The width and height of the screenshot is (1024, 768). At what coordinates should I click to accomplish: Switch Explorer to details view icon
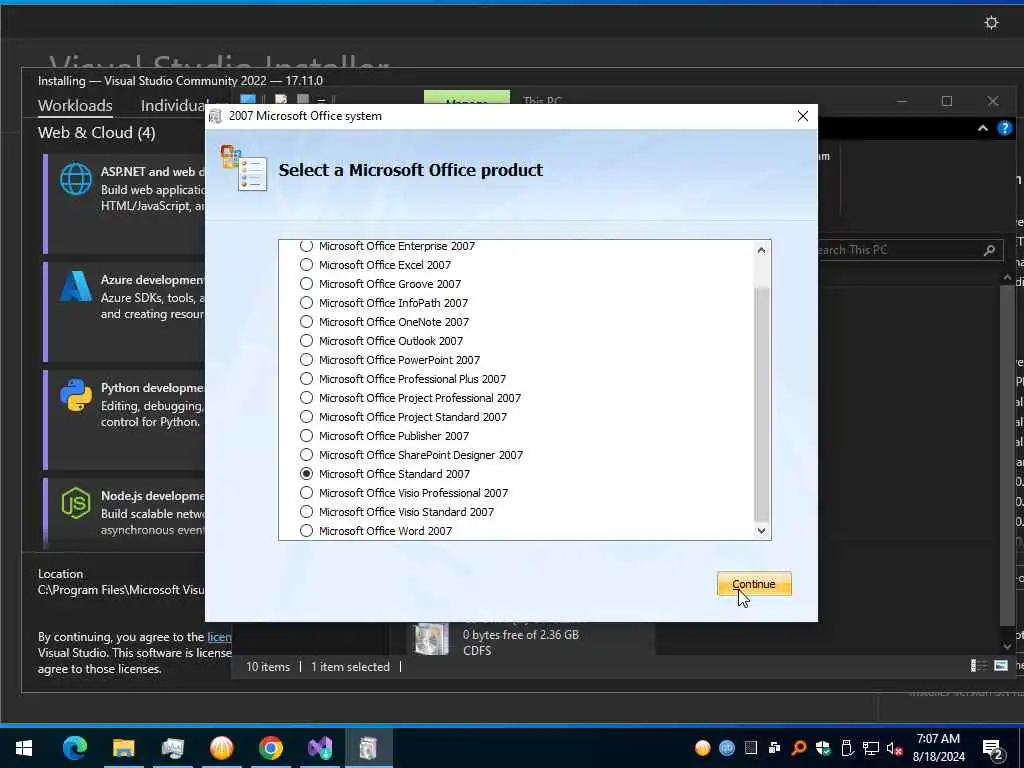point(978,665)
